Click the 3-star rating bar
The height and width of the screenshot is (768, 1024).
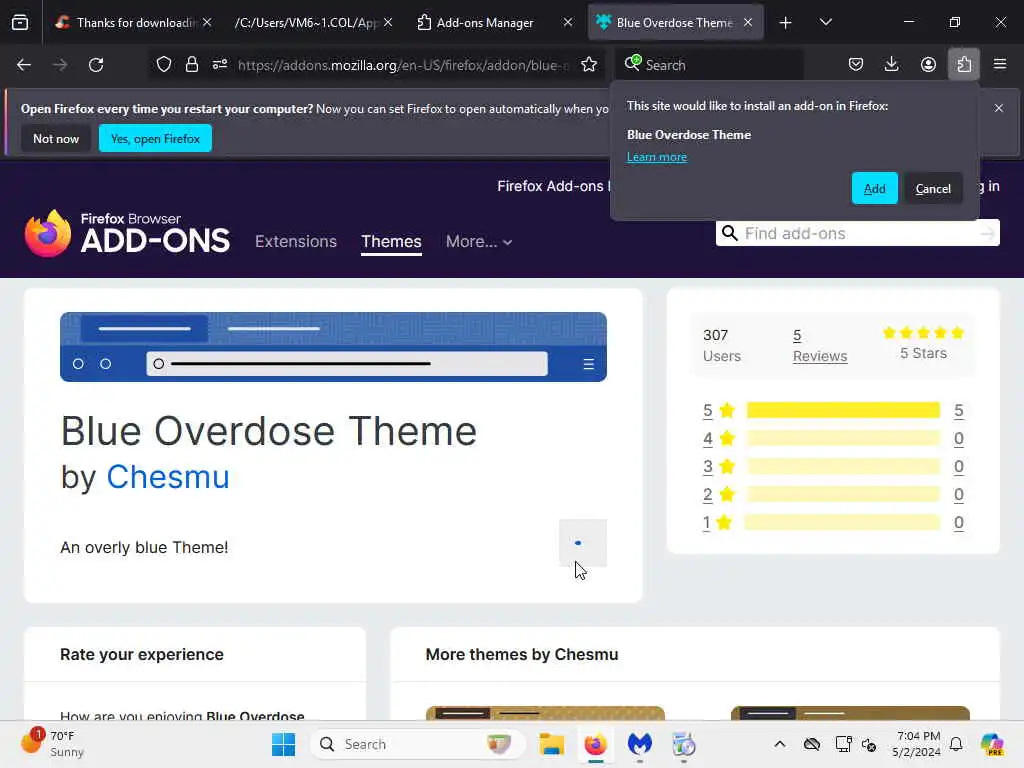click(843, 466)
